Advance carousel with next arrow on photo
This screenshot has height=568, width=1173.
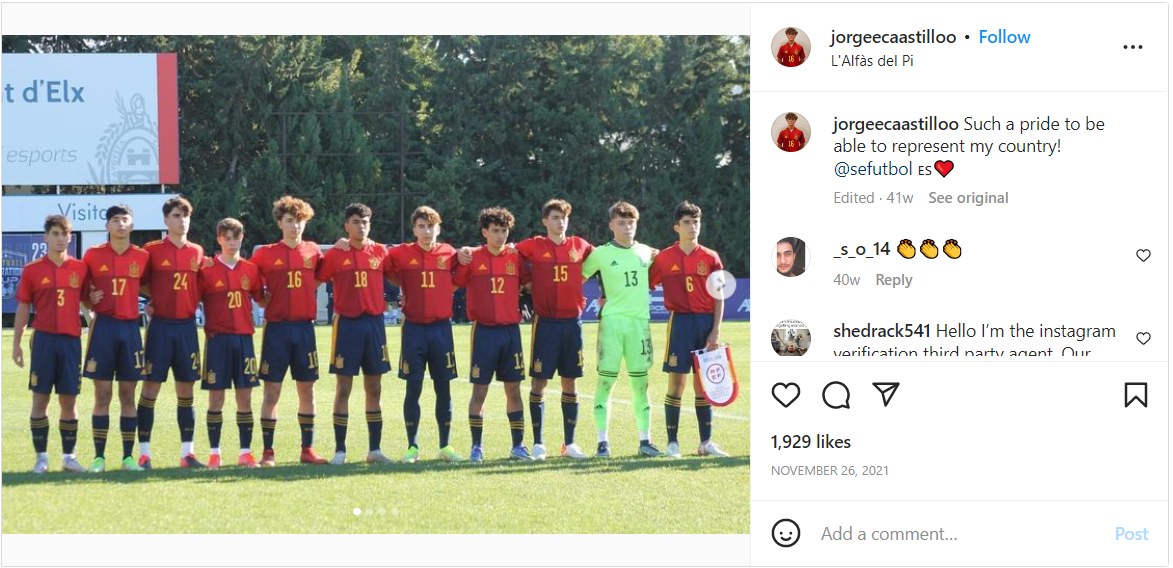coord(720,284)
